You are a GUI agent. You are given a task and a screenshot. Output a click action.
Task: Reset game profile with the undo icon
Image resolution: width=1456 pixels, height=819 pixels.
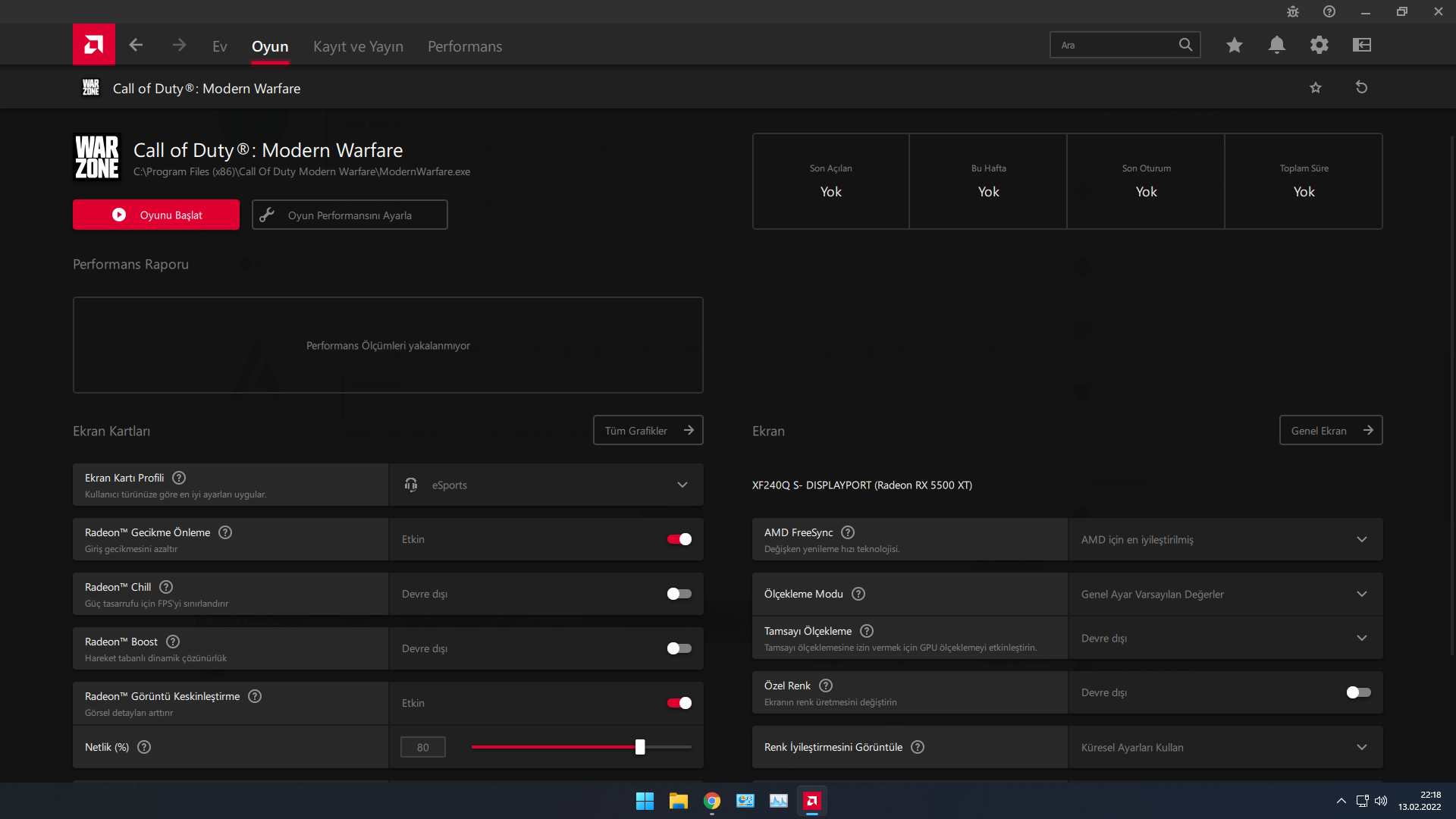point(1361,88)
